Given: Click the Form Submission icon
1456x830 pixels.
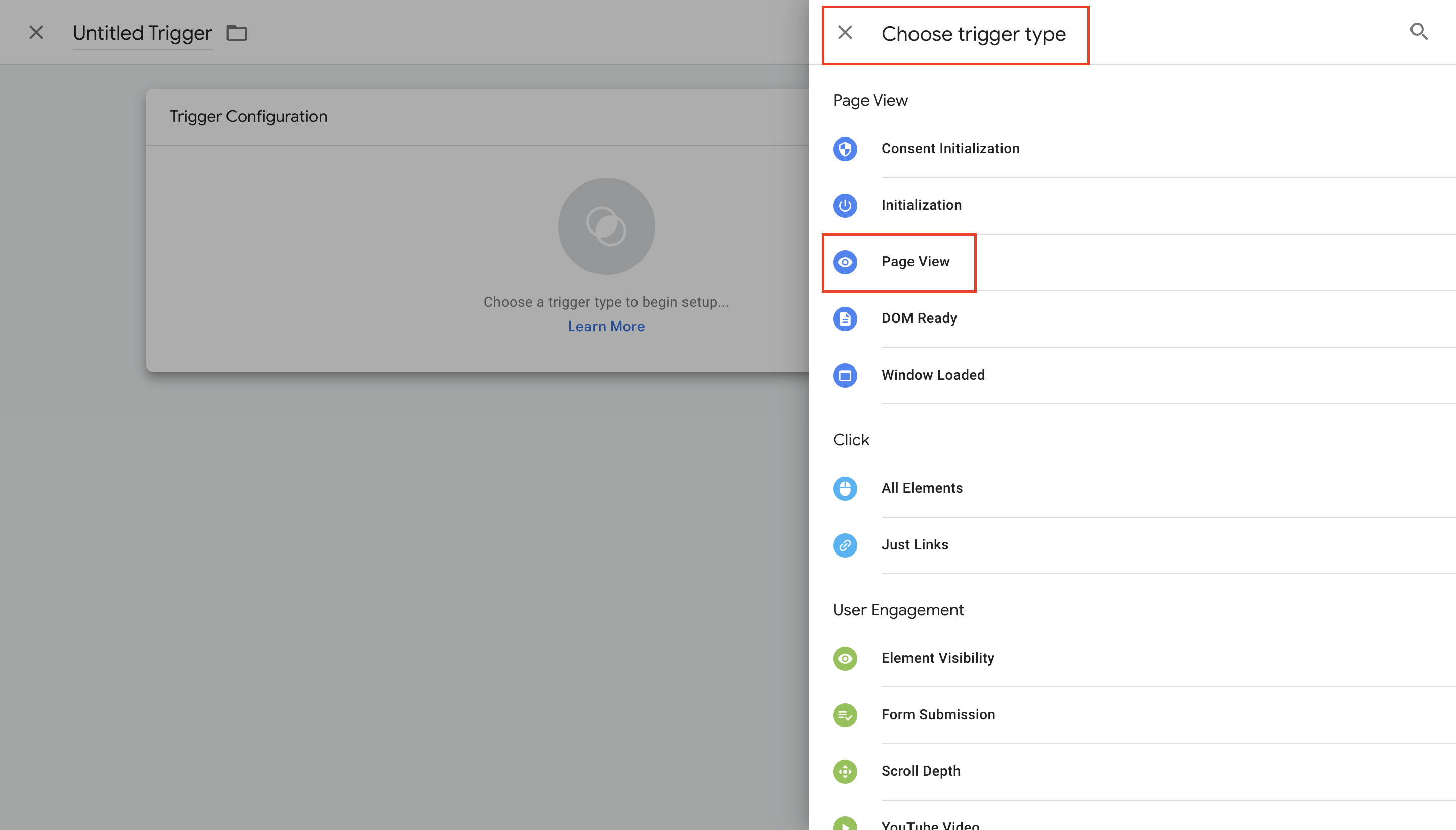Looking at the screenshot, I should click(845, 715).
